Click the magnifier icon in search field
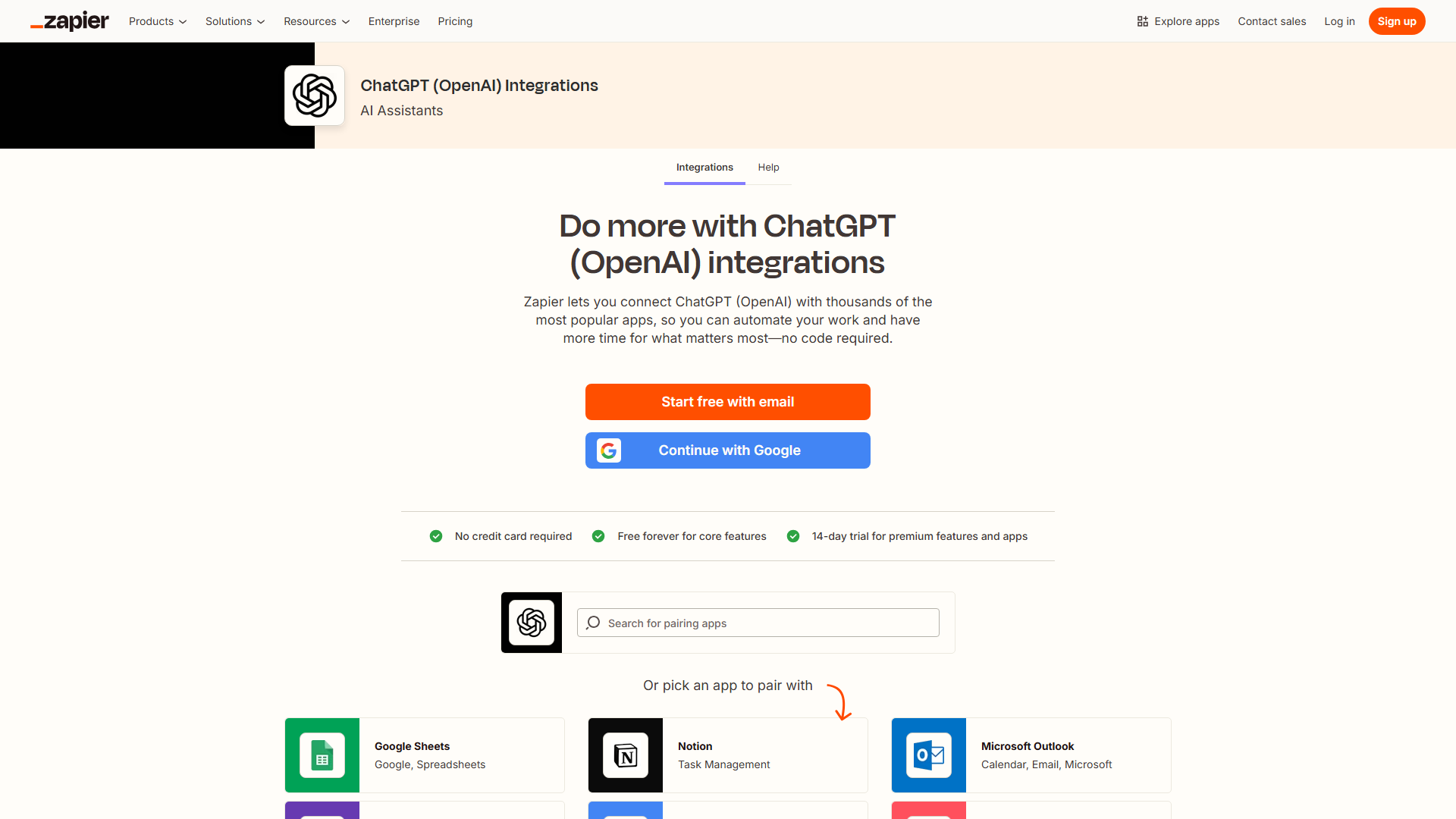This screenshot has width=1456, height=819. (x=593, y=623)
